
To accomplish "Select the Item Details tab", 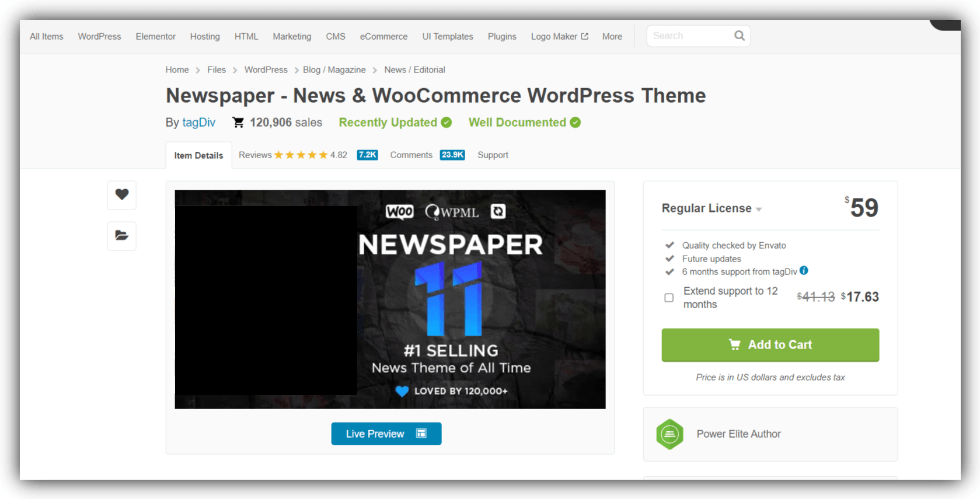I will [199, 156].
